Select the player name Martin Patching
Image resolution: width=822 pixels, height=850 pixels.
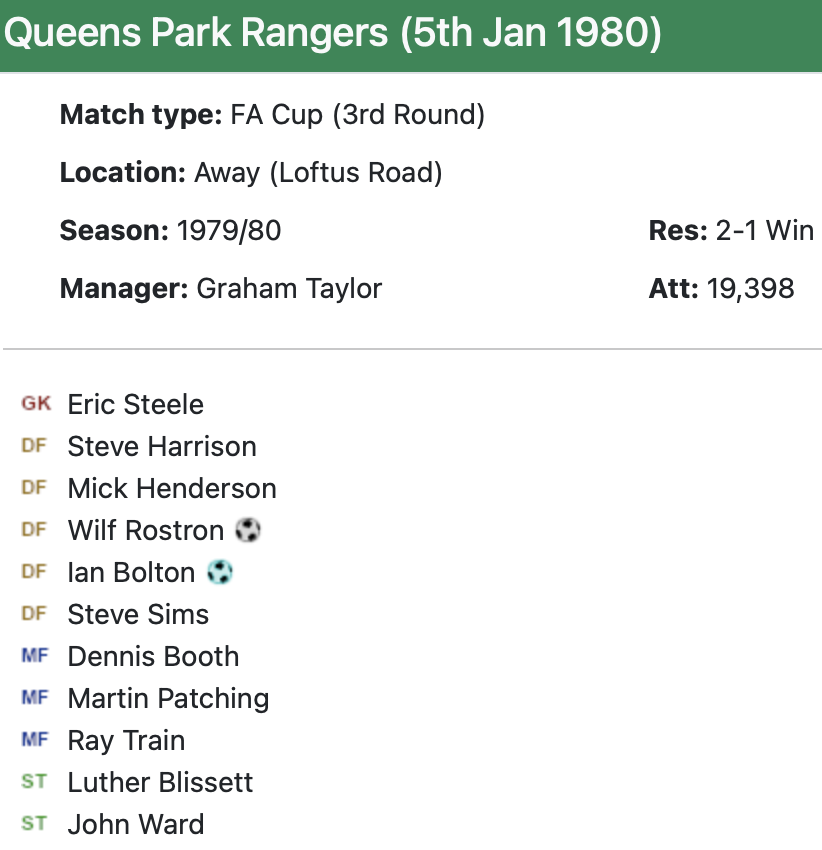168,698
